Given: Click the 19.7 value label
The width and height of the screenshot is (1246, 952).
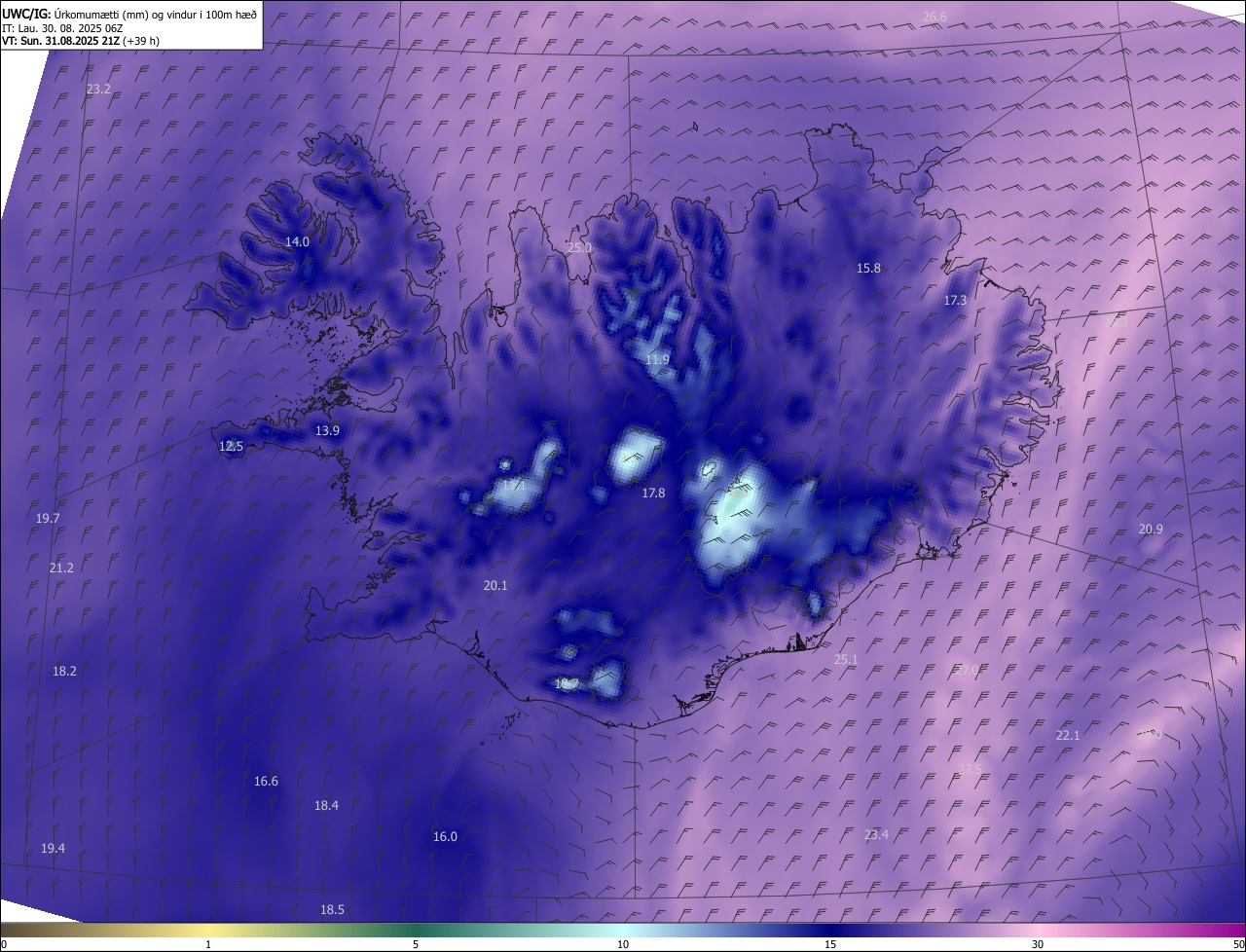Looking at the screenshot, I should click(x=48, y=519).
